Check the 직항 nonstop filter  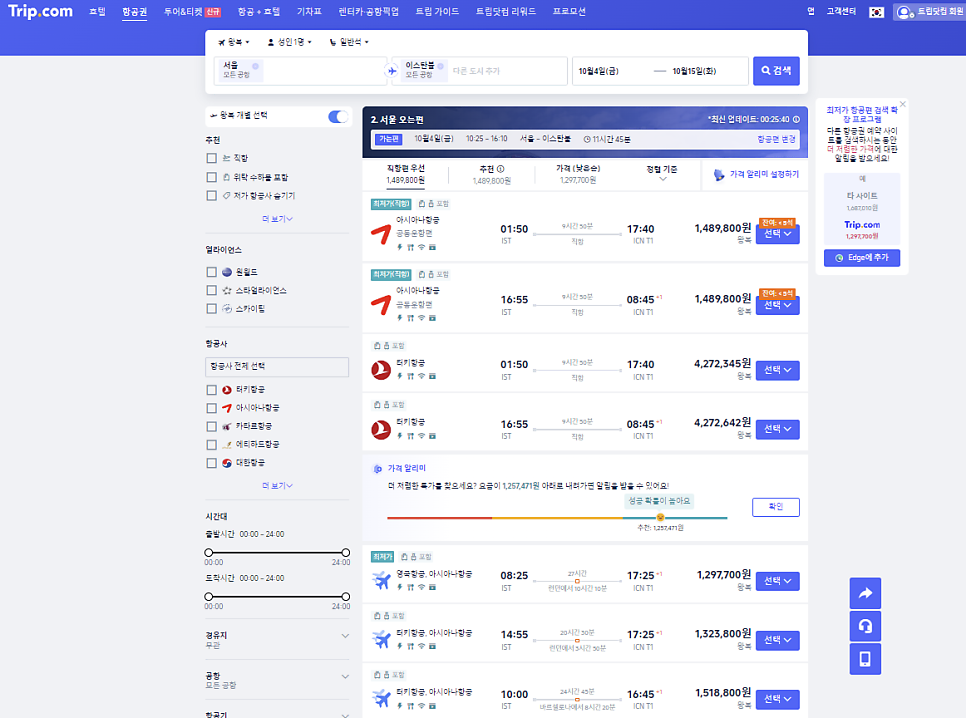211,158
